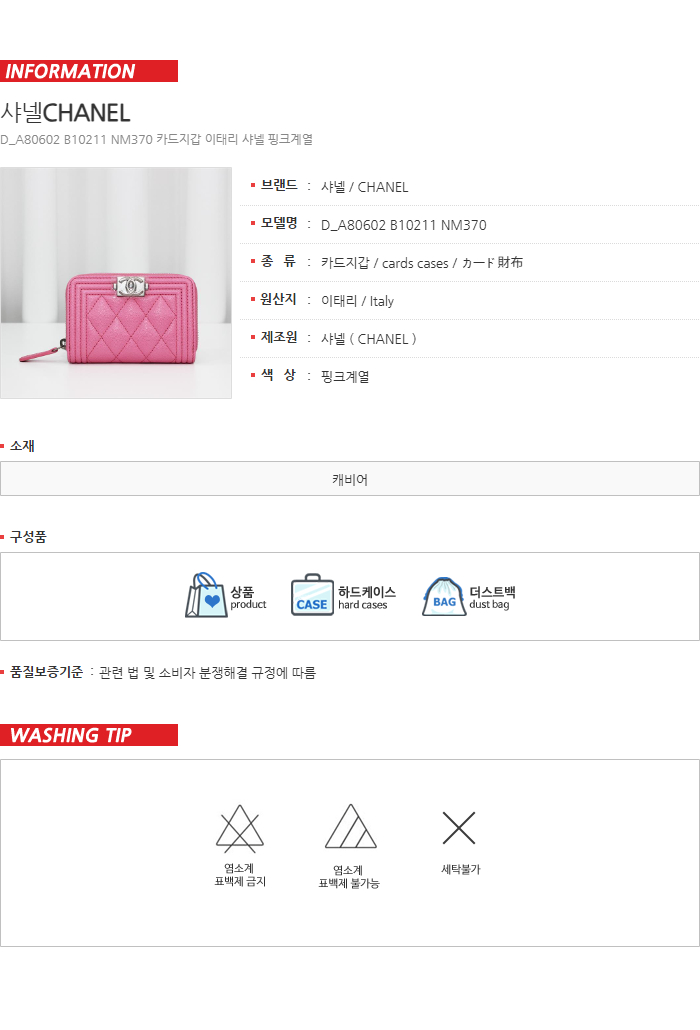Click the 샤넬CHANEL product title

pos(65,113)
